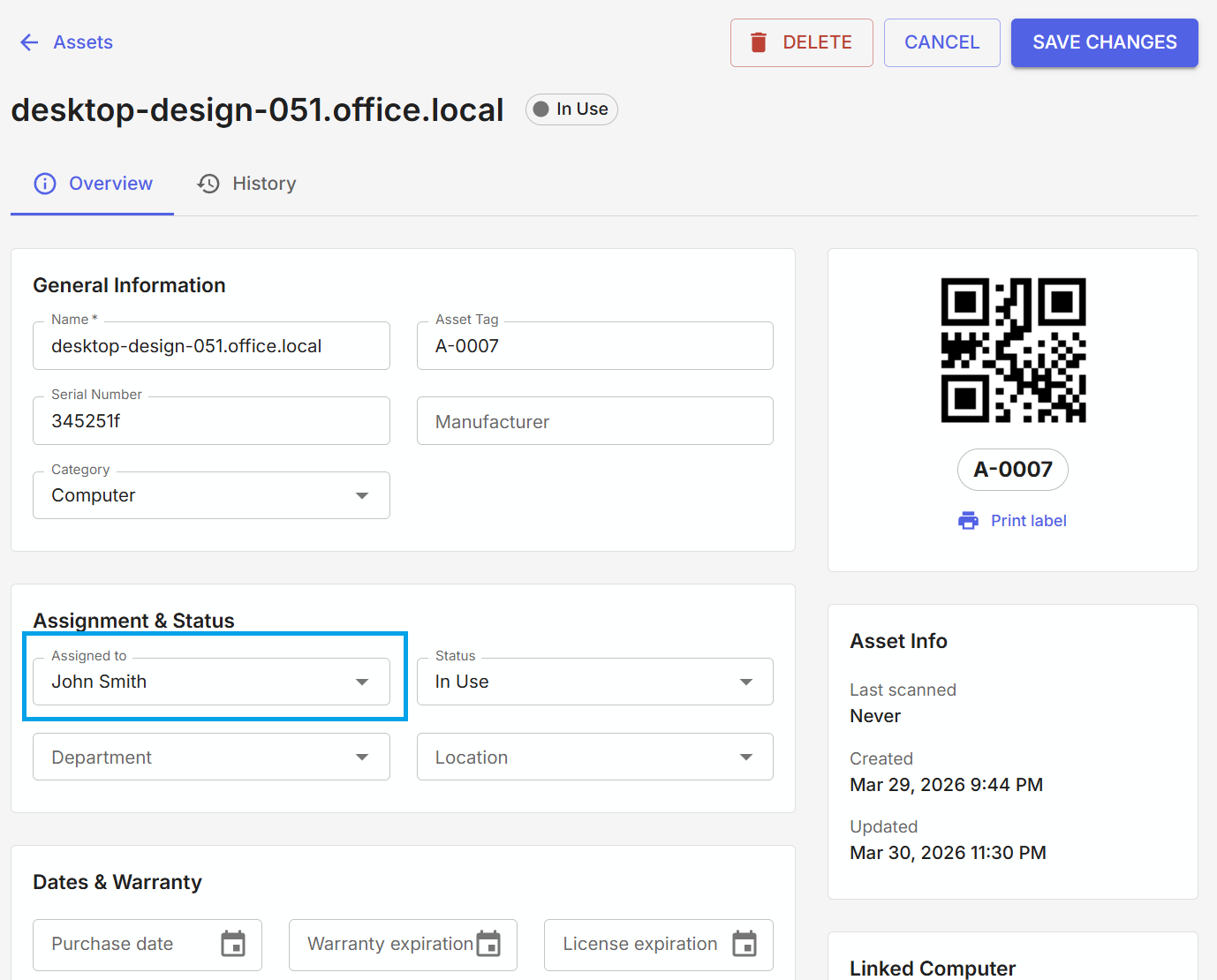Click the printer icon beside Print label
Image resolution: width=1217 pixels, height=980 pixels.
pyautogui.click(x=968, y=521)
